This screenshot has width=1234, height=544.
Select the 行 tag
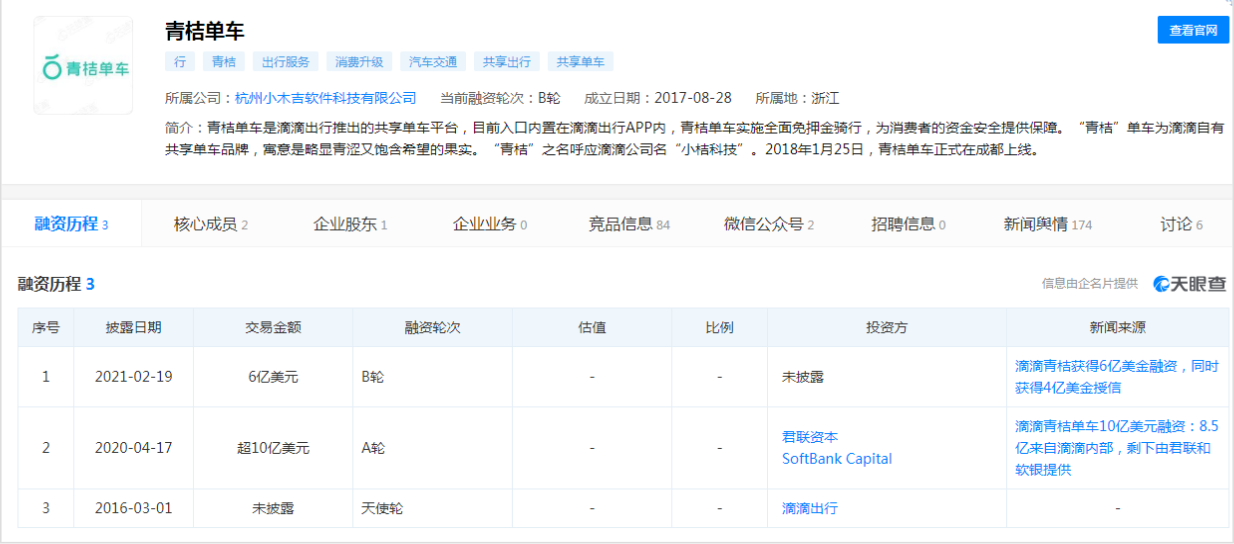[180, 61]
